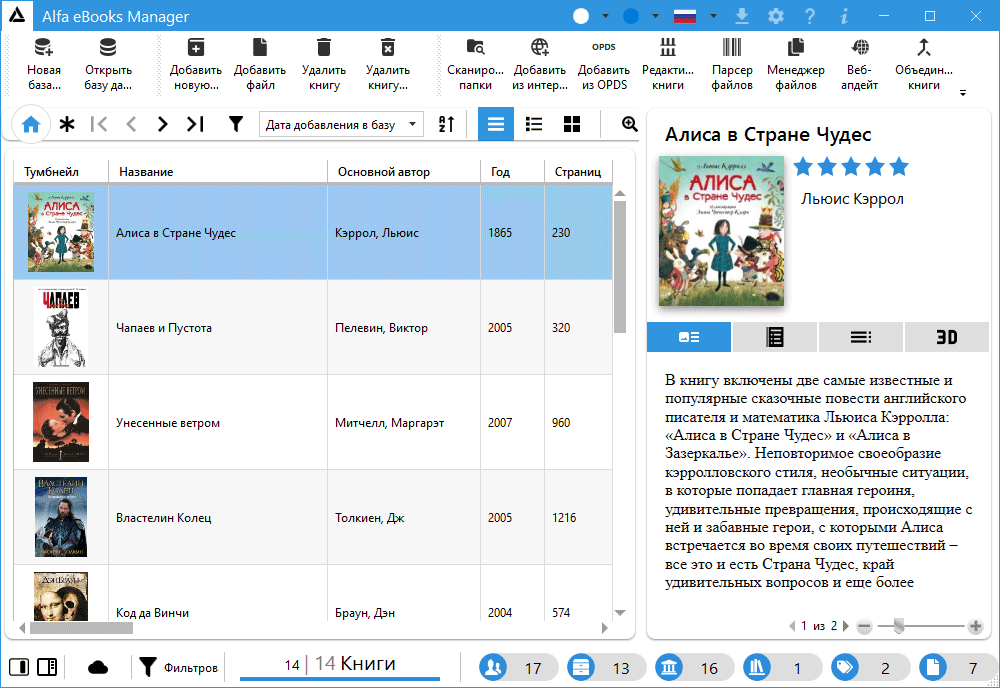This screenshot has width=1000, height=688.
Task: Click the filter funnel in navigation bar
Action: (235, 124)
